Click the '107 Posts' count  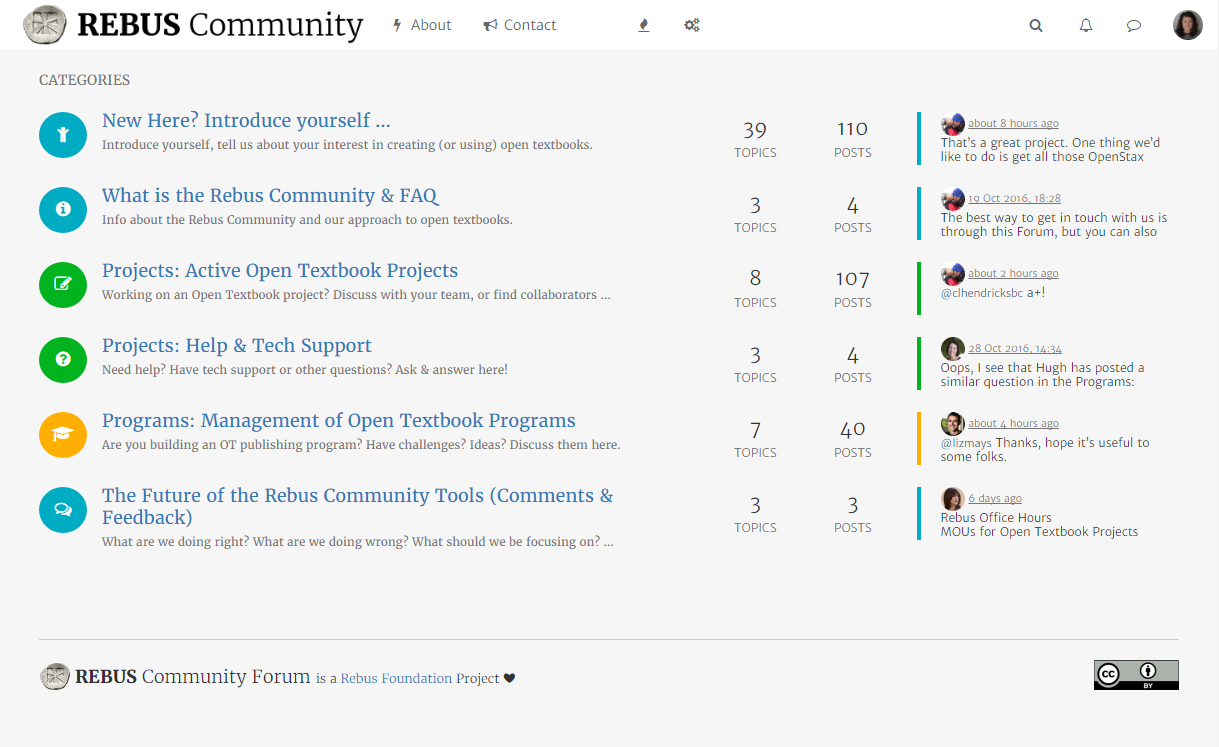853,290
